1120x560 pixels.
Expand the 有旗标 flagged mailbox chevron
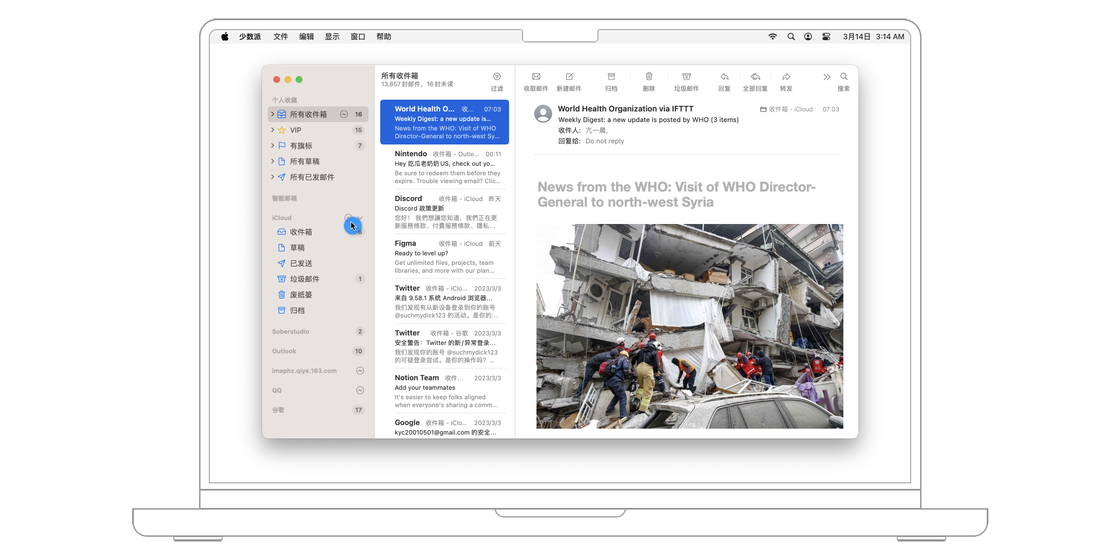pos(272,146)
